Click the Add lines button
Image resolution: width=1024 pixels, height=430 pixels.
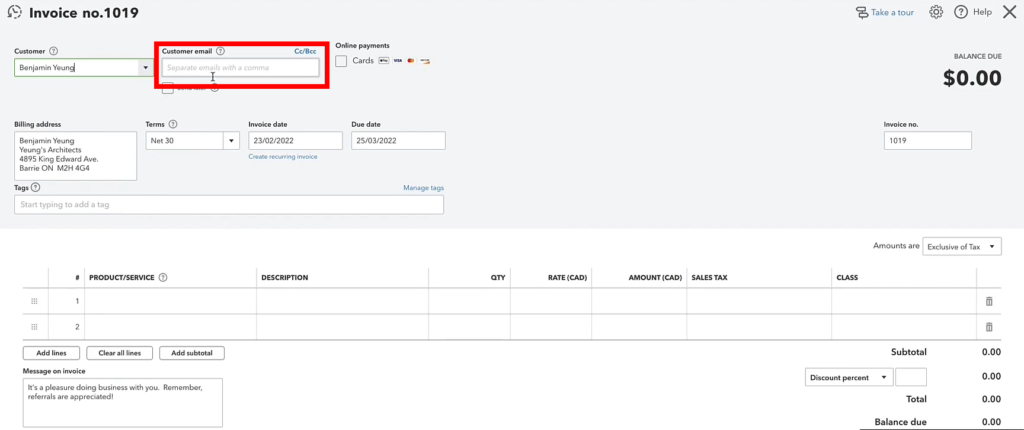pos(51,353)
